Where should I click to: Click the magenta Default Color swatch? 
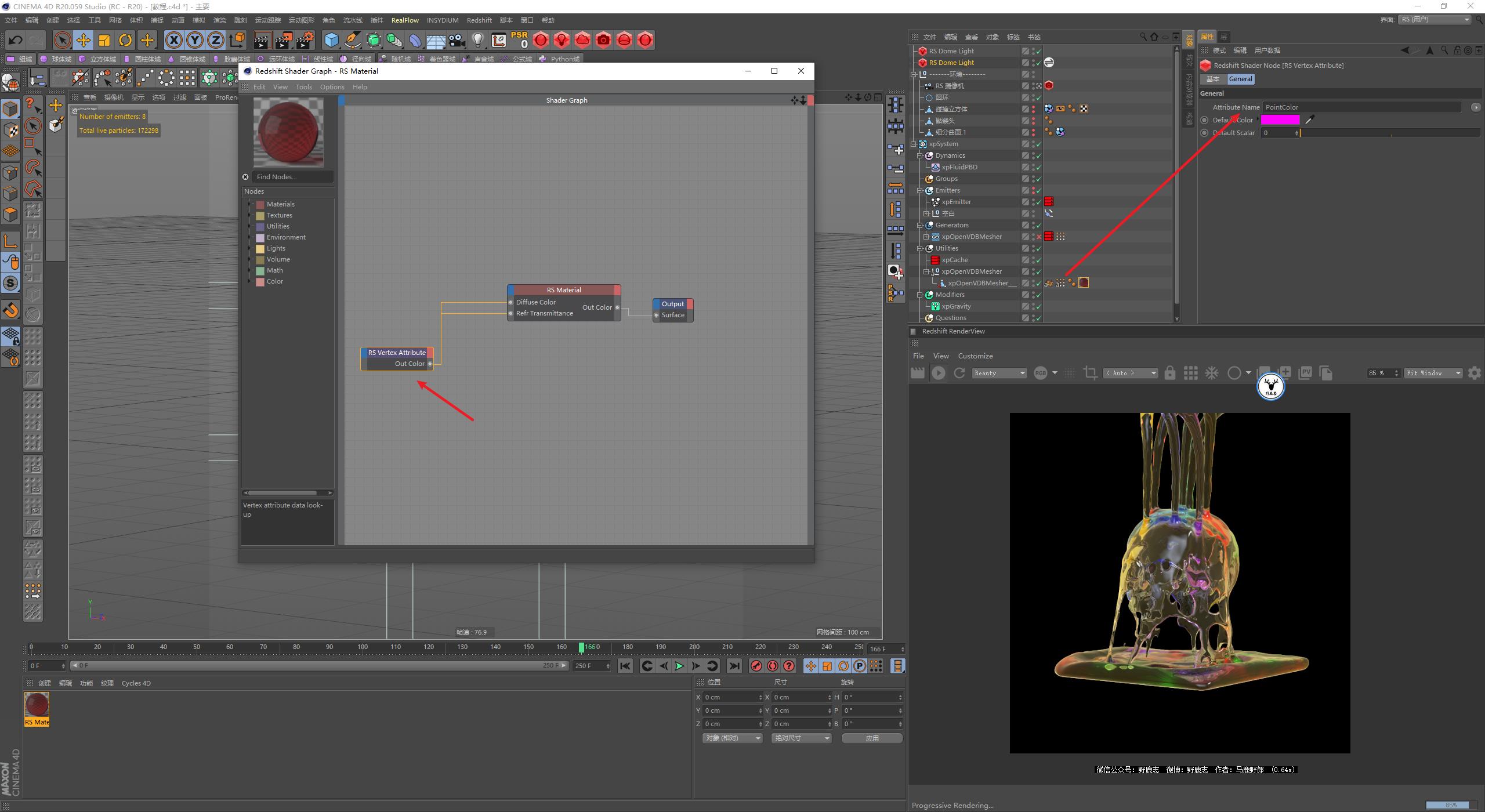coord(1280,120)
